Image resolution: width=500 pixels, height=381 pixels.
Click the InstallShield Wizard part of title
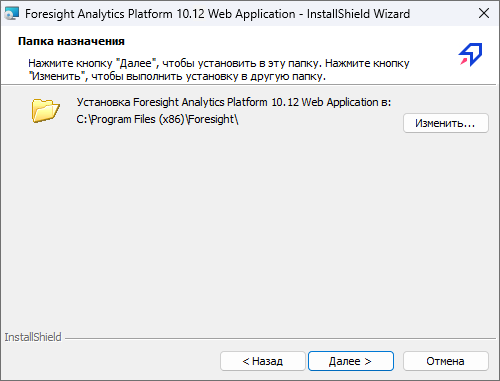click(358, 14)
